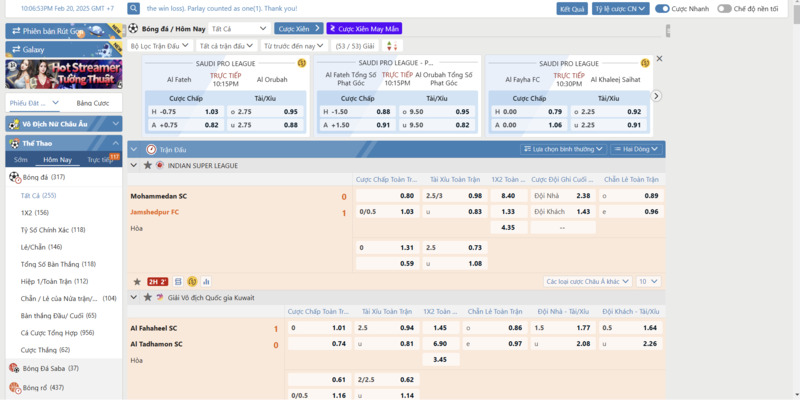
Task: Open Bóng Đá Saba (37) sport icon
Action: (x=14, y=368)
